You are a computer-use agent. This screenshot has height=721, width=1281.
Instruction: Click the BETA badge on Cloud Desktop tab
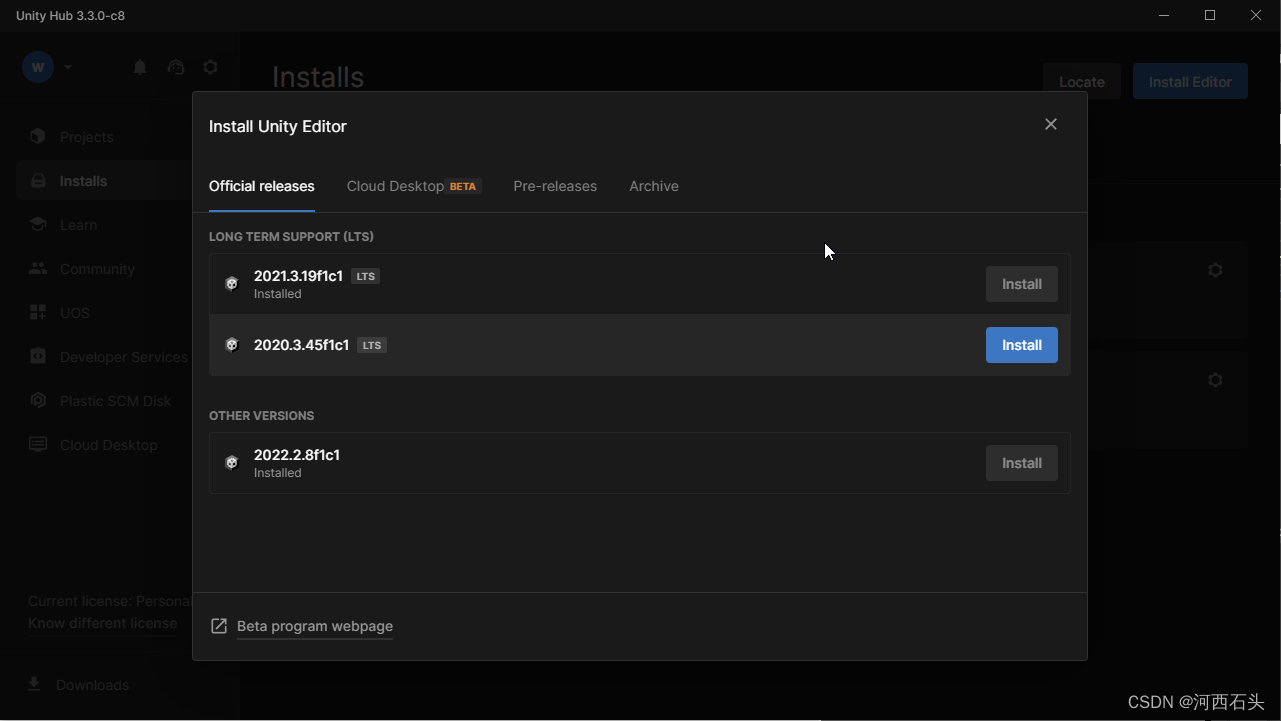[x=463, y=186]
